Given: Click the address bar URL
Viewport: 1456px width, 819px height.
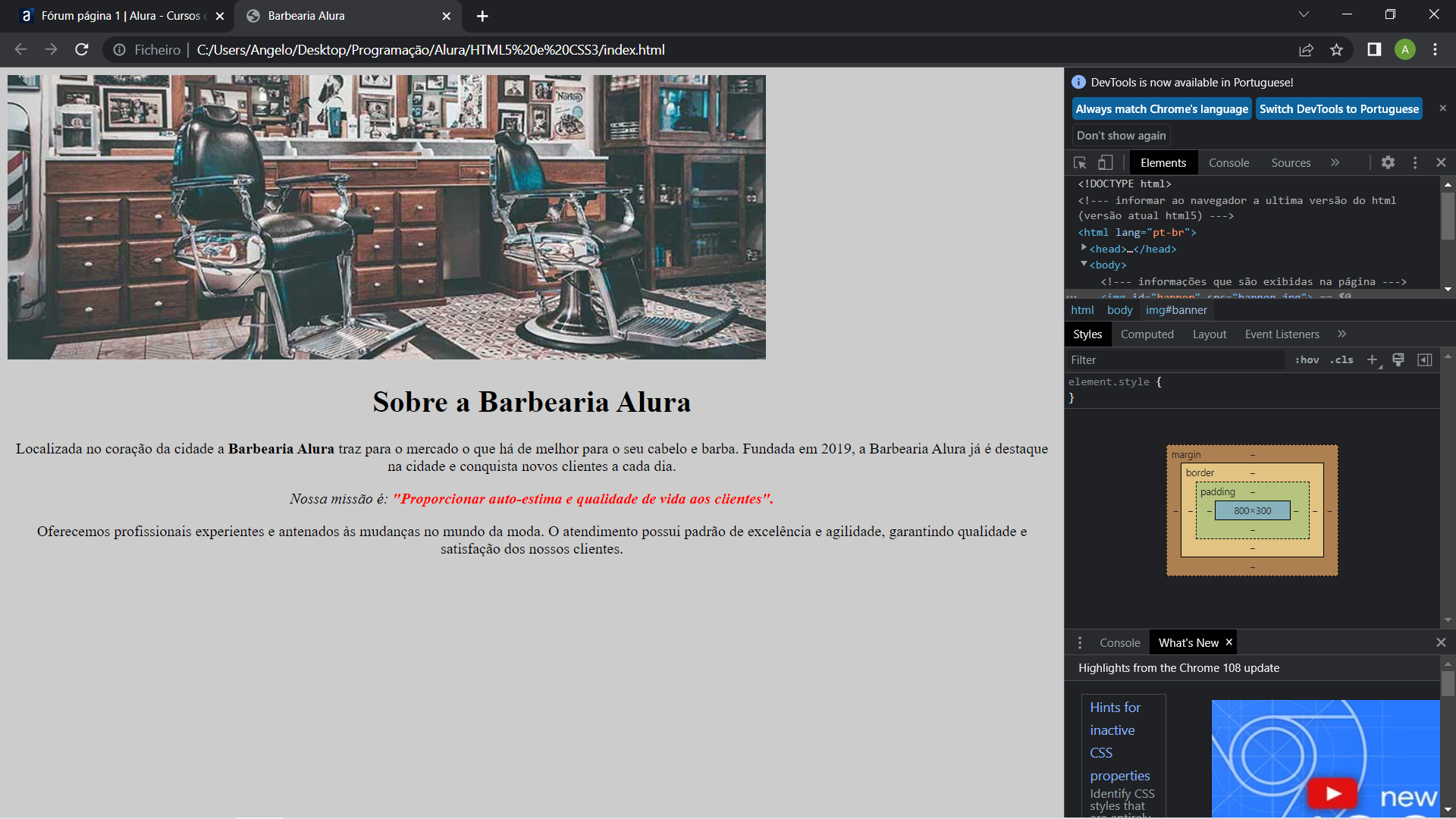Looking at the screenshot, I should (x=431, y=50).
